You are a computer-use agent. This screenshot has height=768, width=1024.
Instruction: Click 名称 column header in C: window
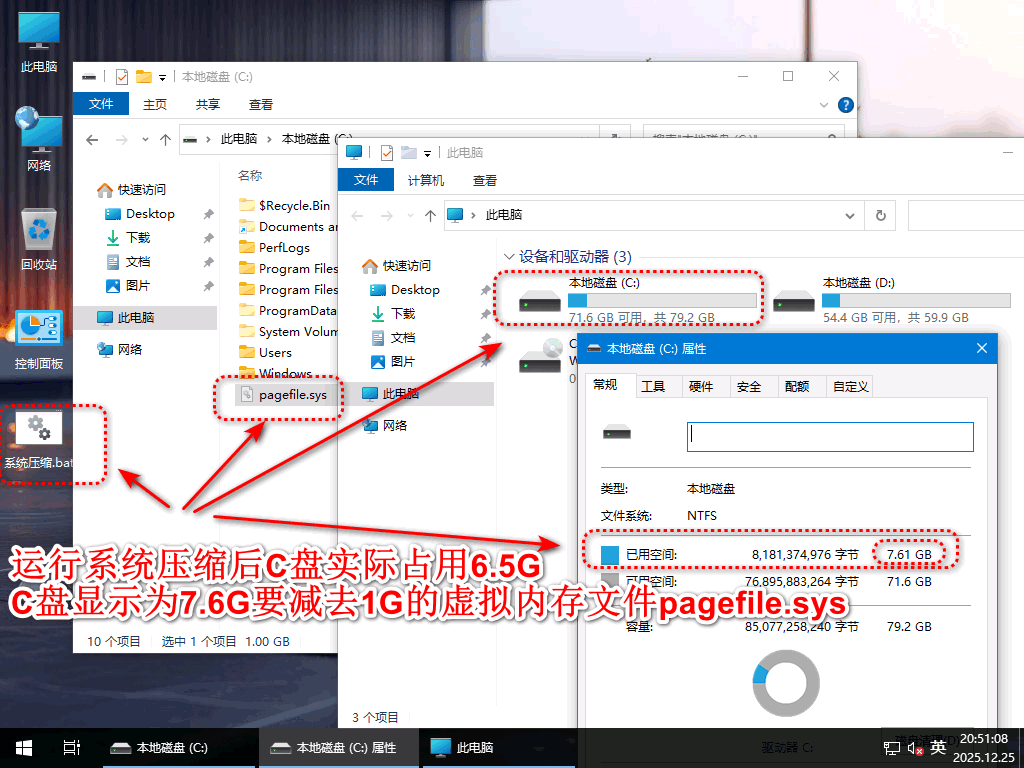pyautogui.click(x=250, y=176)
